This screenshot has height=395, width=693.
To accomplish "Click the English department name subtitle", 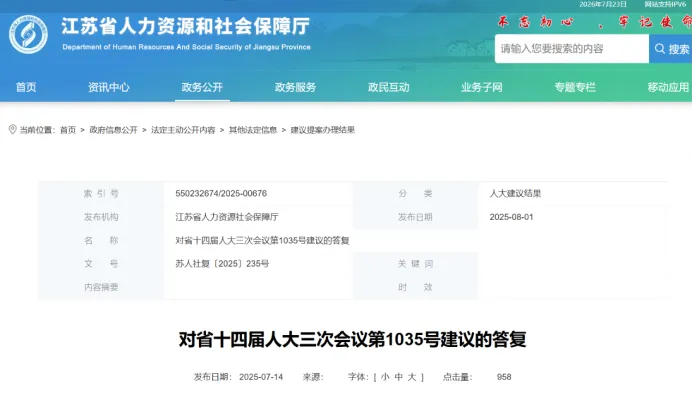I will 186,47.
